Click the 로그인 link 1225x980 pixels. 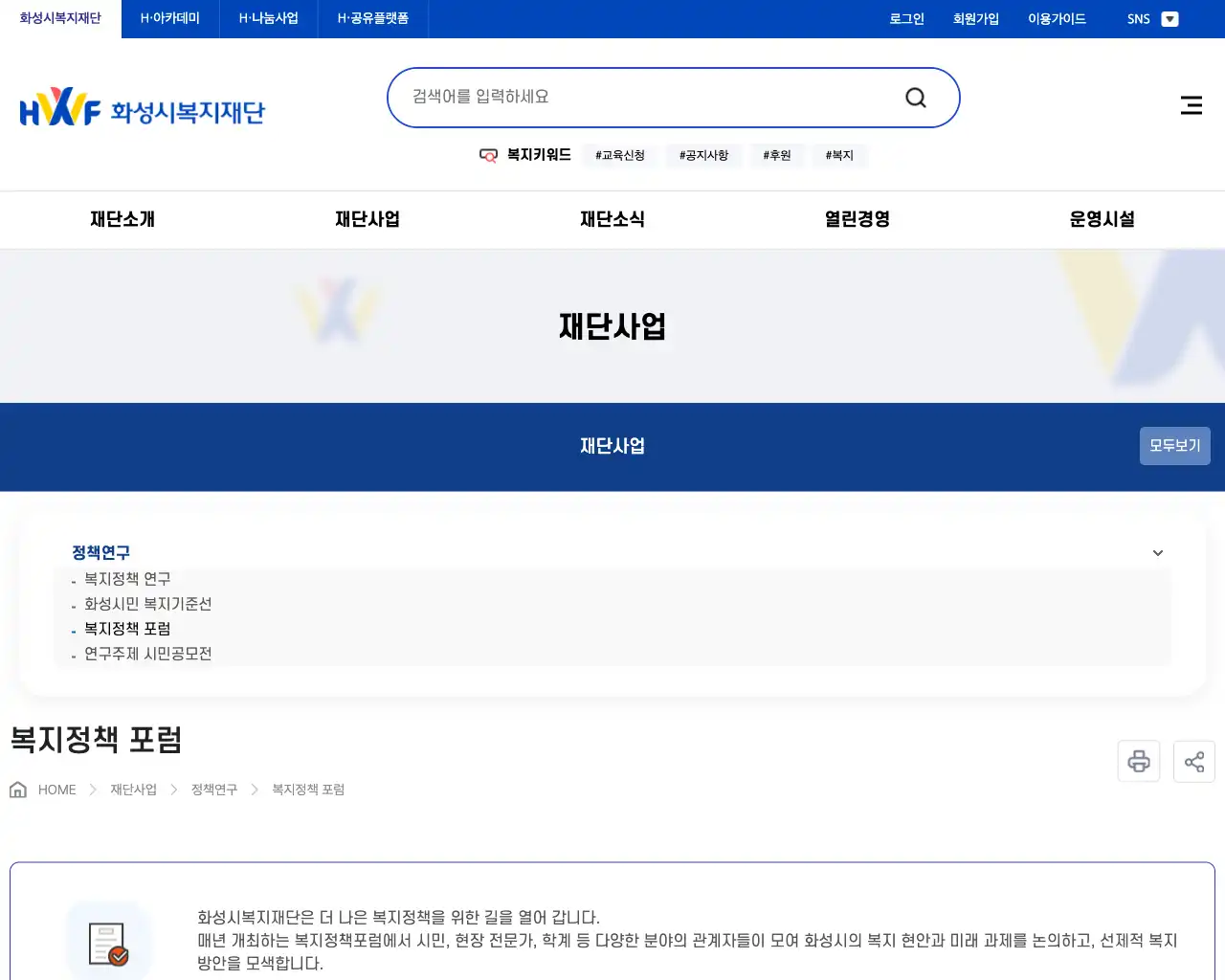905,18
